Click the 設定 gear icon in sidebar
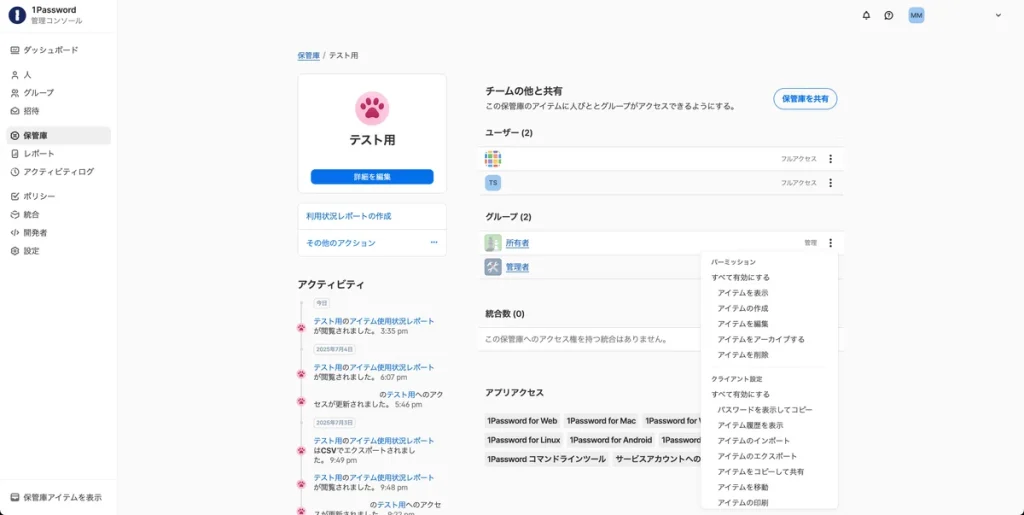Image resolution: width=1024 pixels, height=515 pixels. (14, 251)
